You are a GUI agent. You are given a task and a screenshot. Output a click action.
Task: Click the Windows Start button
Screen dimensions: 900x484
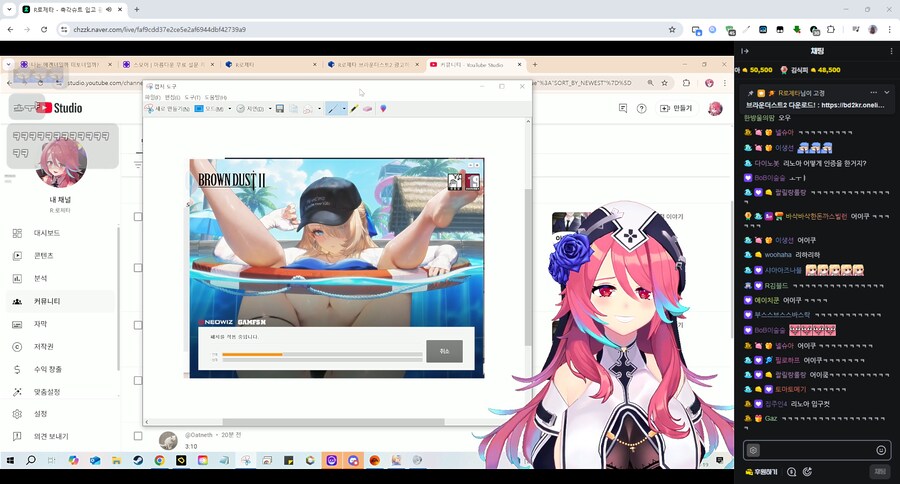click(x=10, y=460)
